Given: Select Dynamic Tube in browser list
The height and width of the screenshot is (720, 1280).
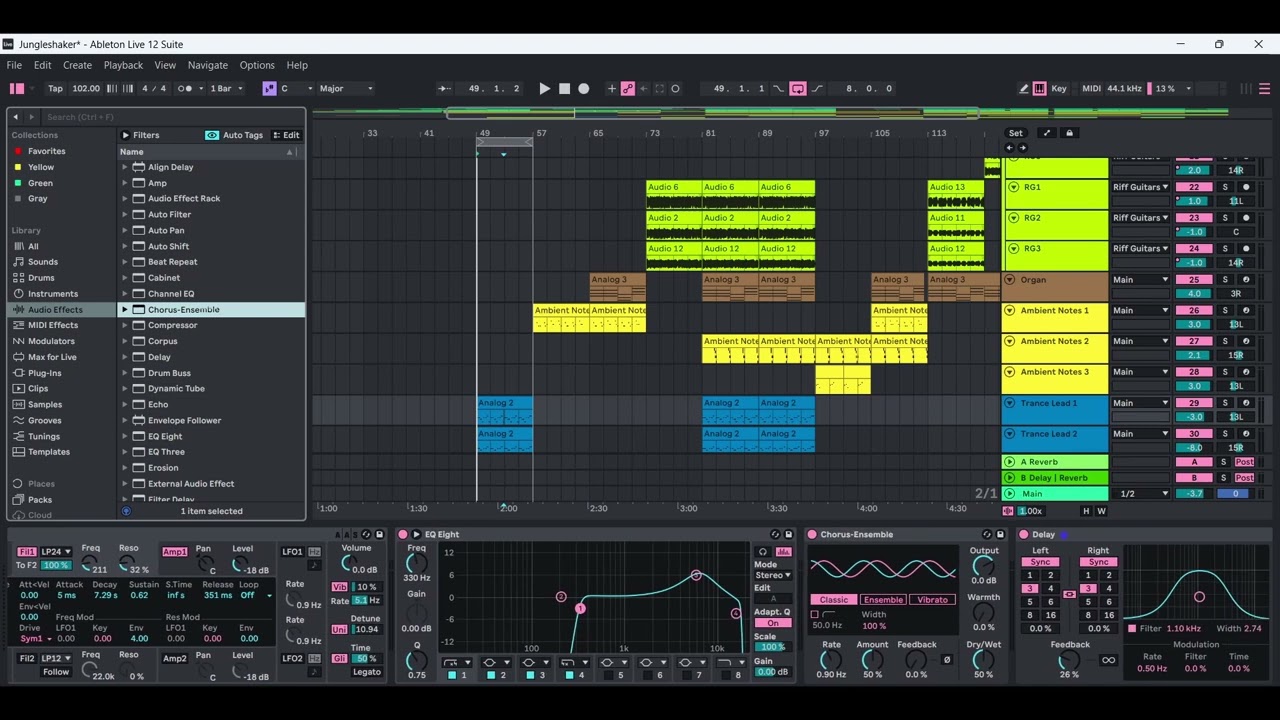Looking at the screenshot, I should pyautogui.click(x=176, y=389).
